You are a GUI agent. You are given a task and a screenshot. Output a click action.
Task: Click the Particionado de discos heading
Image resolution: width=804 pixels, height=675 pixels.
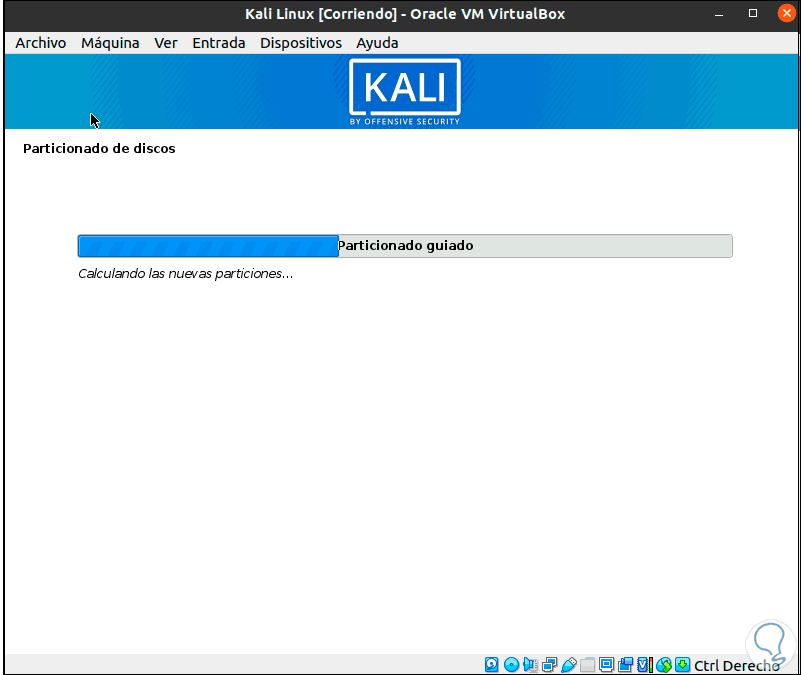click(x=99, y=149)
